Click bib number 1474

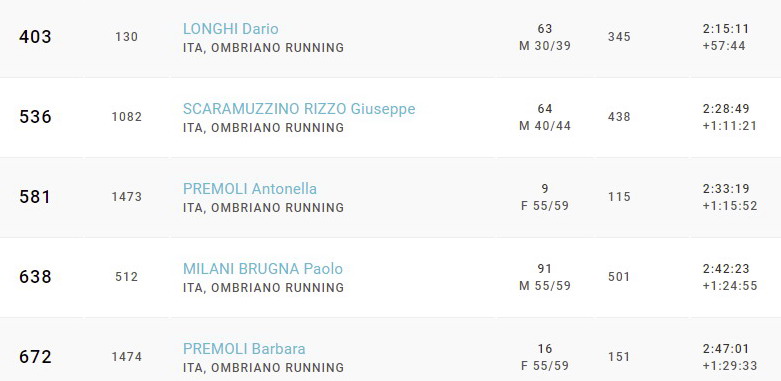point(127,357)
